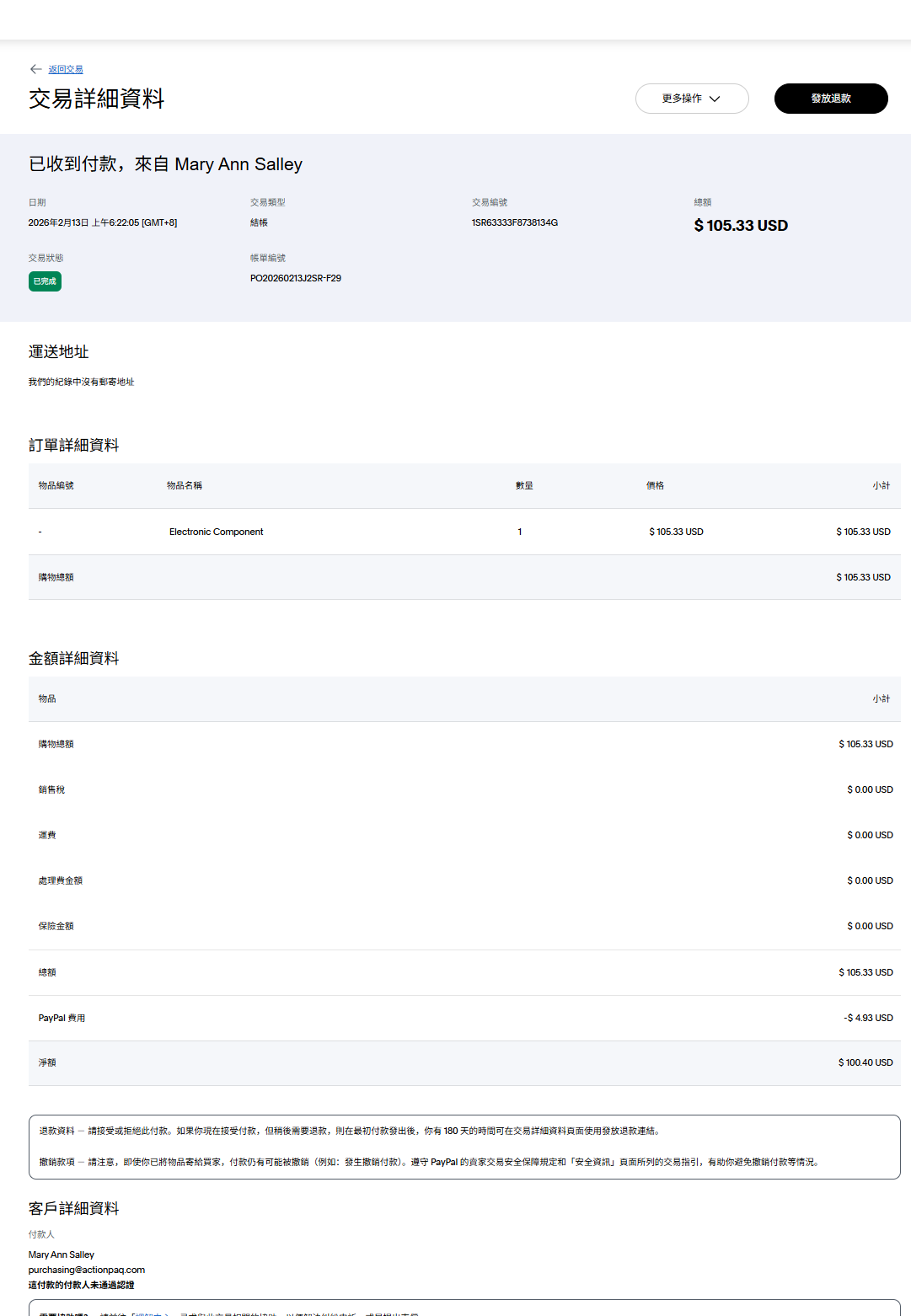Click the Electronic Component item name
The image size is (911, 1316).
coord(216,532)
